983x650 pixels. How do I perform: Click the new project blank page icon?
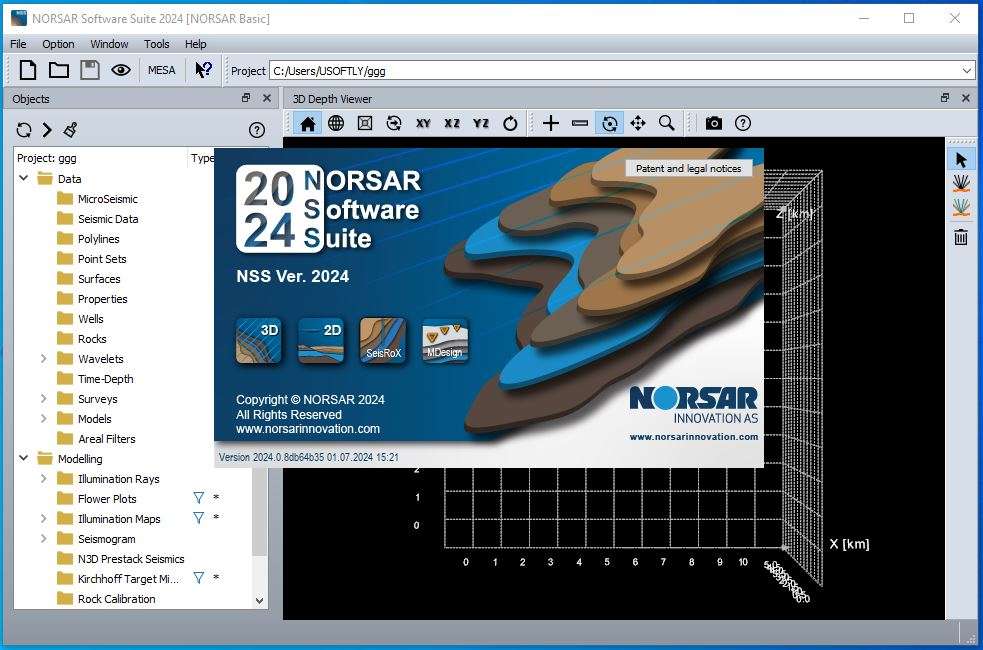click(x=28, y=70)
